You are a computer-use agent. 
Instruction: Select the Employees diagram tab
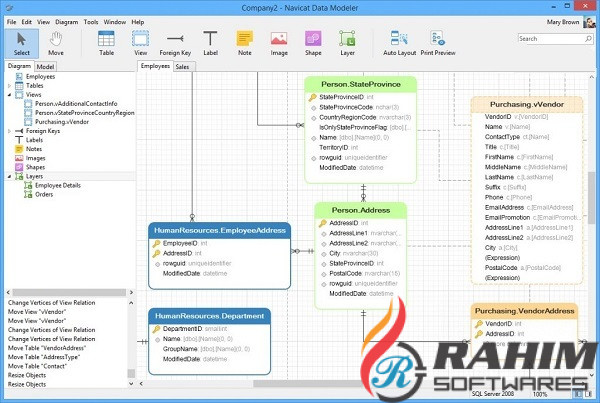[155, 66]
